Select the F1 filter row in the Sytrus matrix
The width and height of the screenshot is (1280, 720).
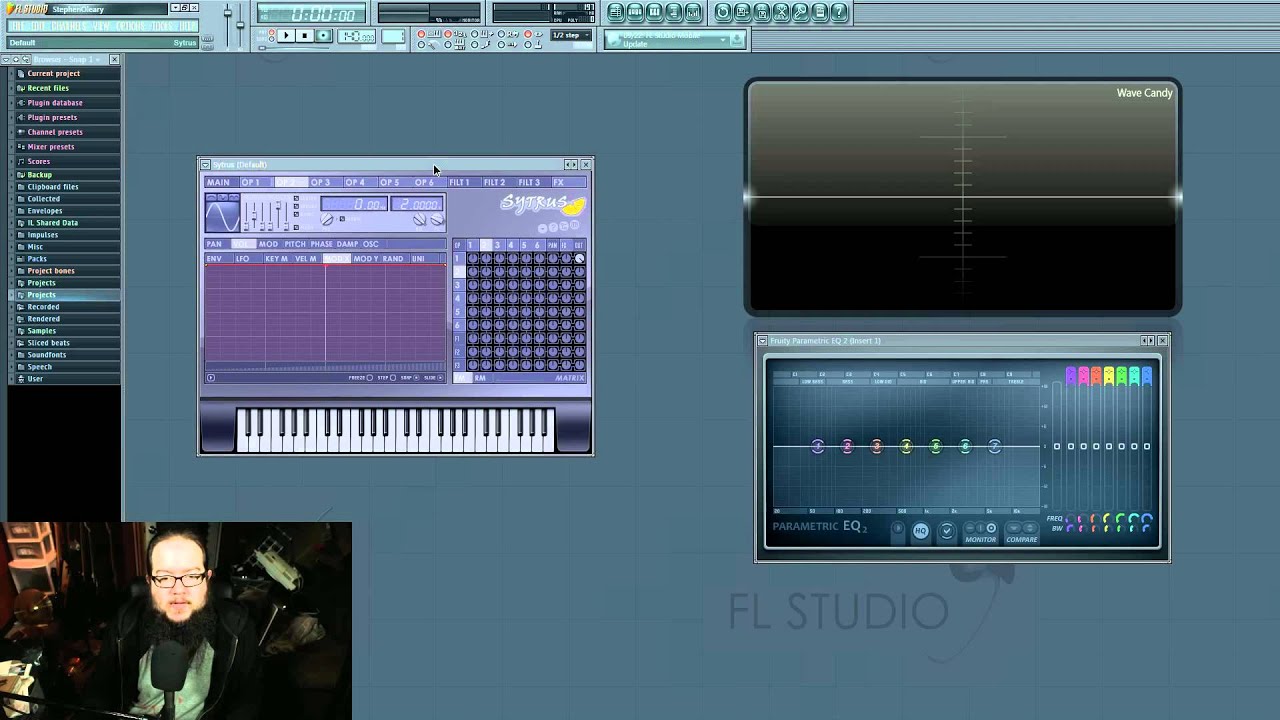(x=458, y=339)
